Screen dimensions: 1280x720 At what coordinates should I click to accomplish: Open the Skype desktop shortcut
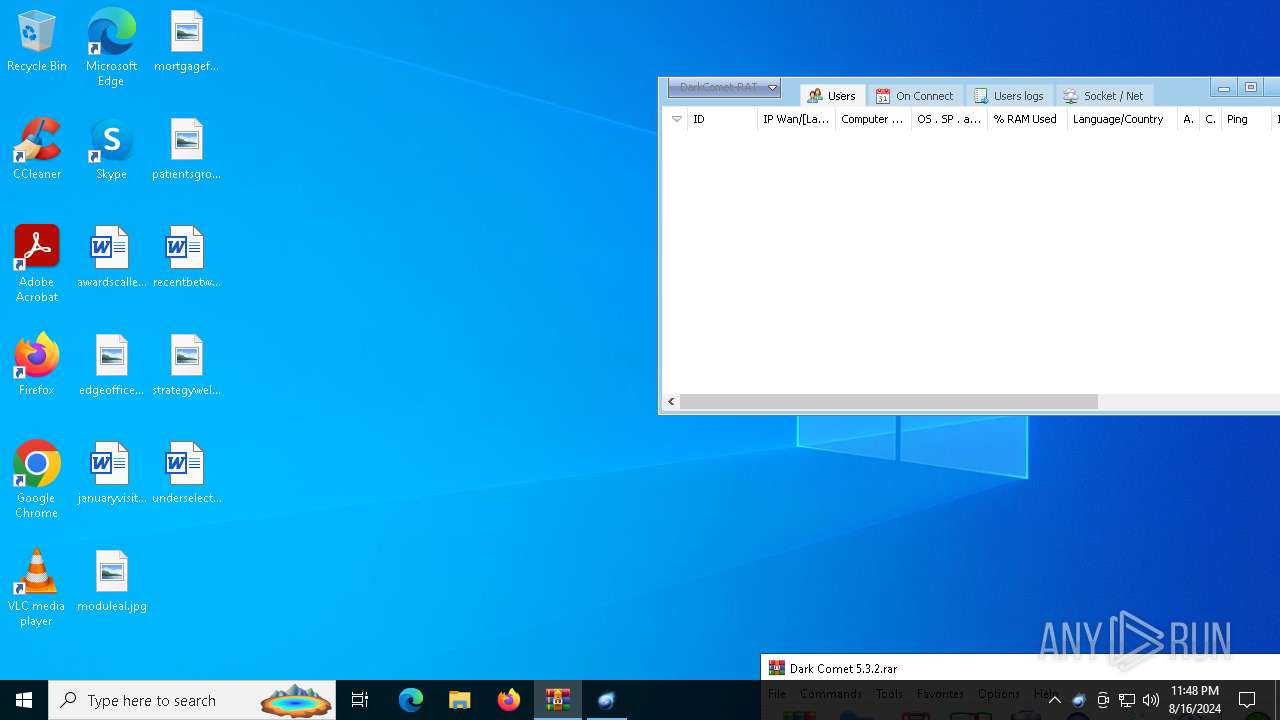111,150
